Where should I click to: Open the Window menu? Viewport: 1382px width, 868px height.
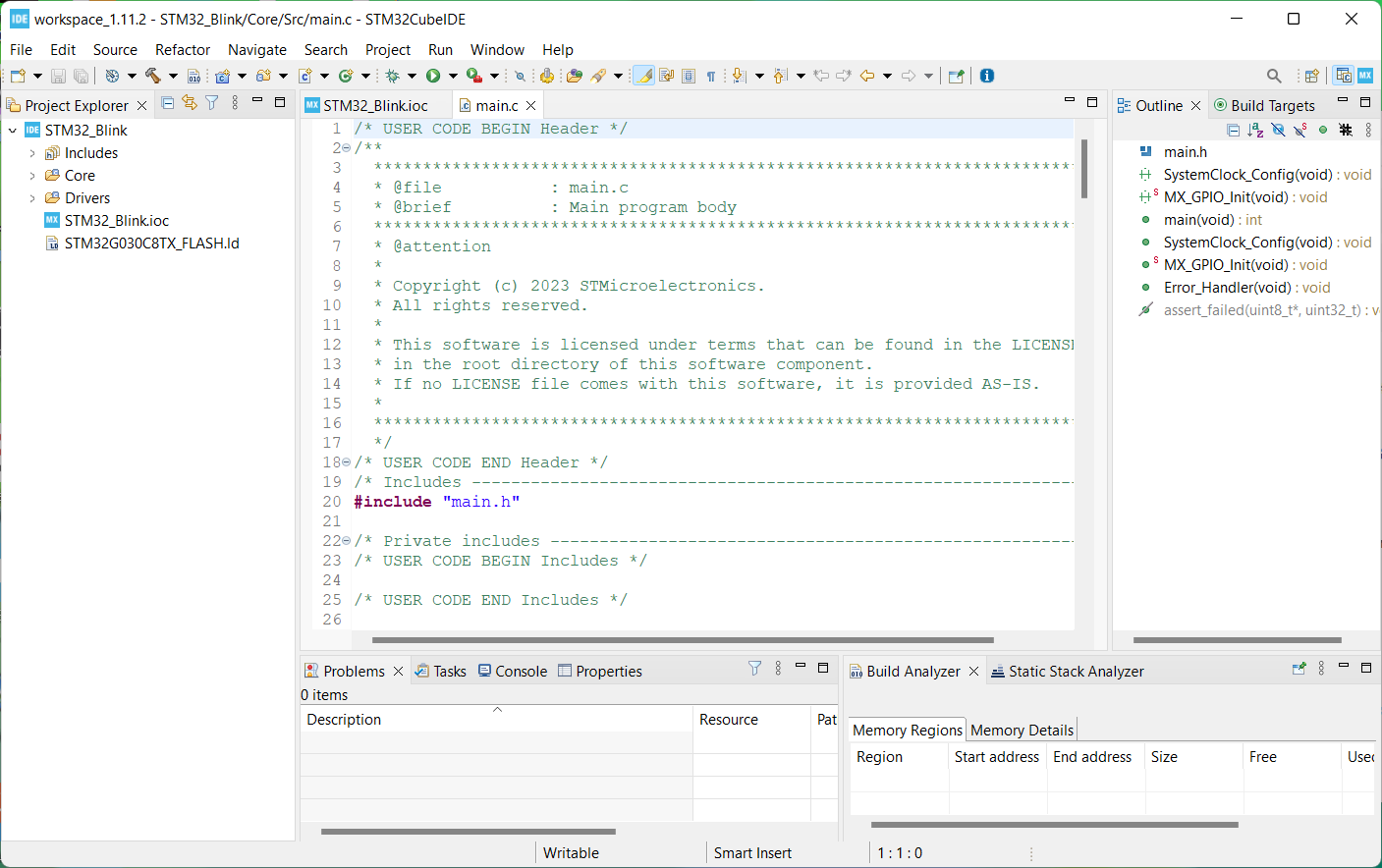(x=497, y=50)
